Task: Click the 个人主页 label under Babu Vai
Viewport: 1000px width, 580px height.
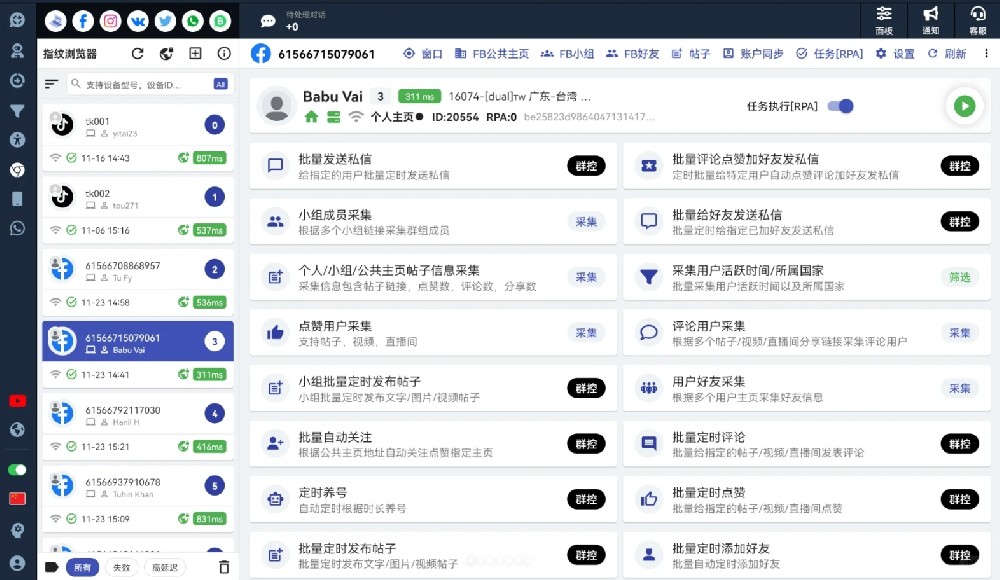Action: [392, 117]
